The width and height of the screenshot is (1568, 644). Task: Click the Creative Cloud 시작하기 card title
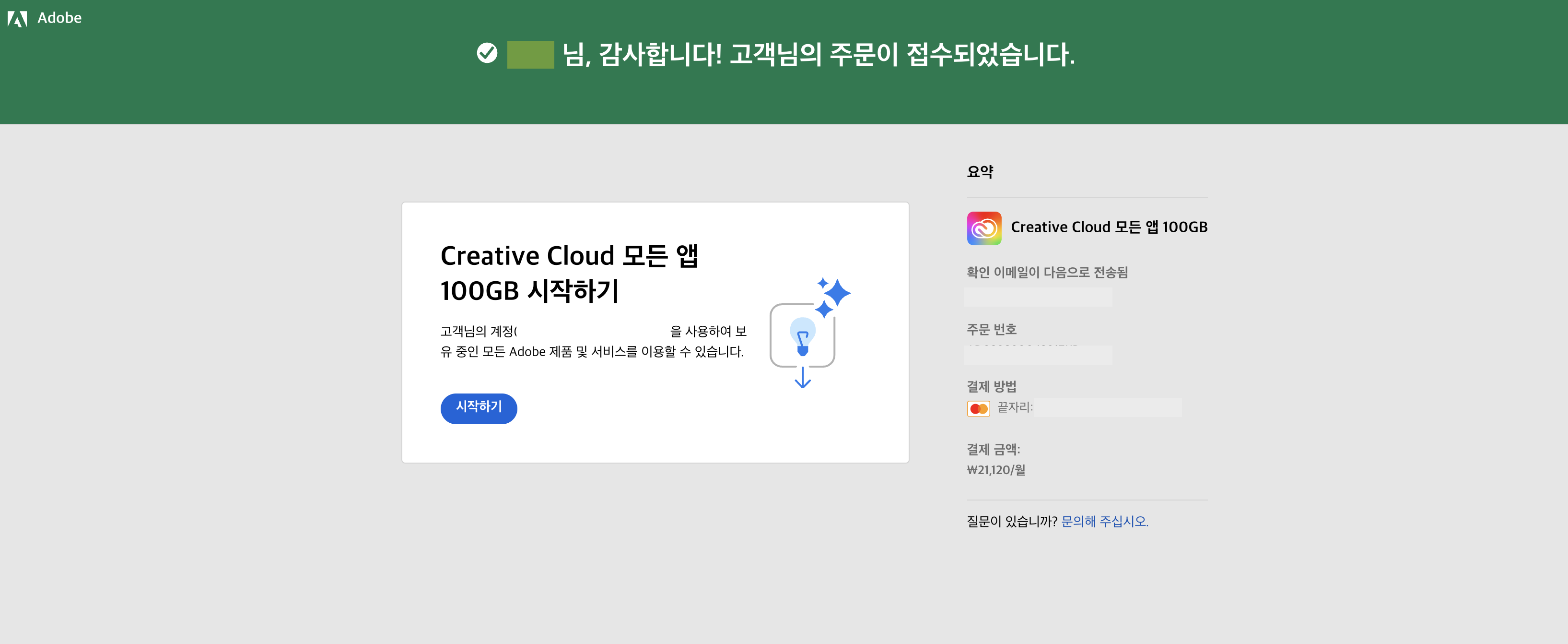[569, 273]
